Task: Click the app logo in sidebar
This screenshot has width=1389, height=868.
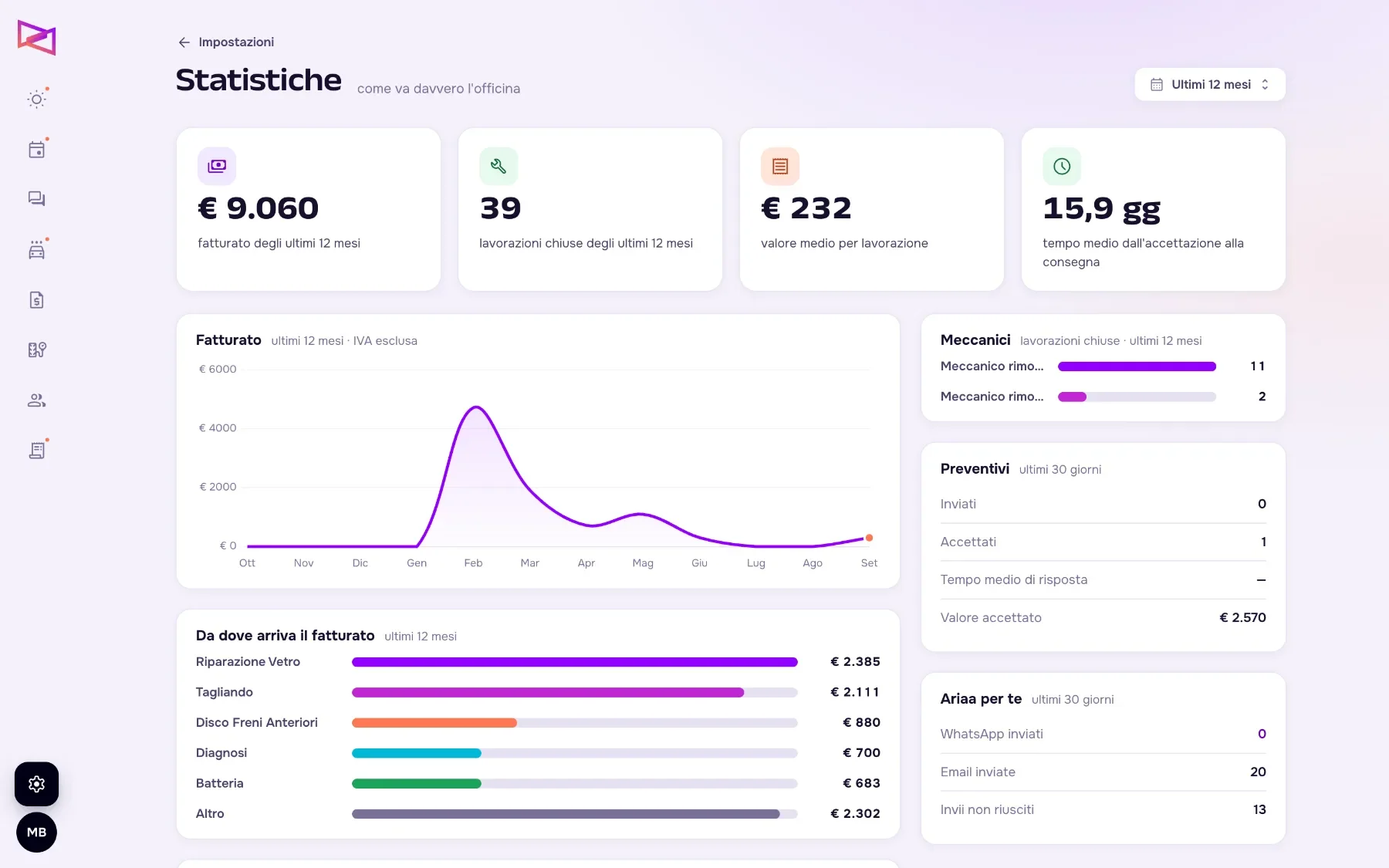Action: [x=36, y=37]
